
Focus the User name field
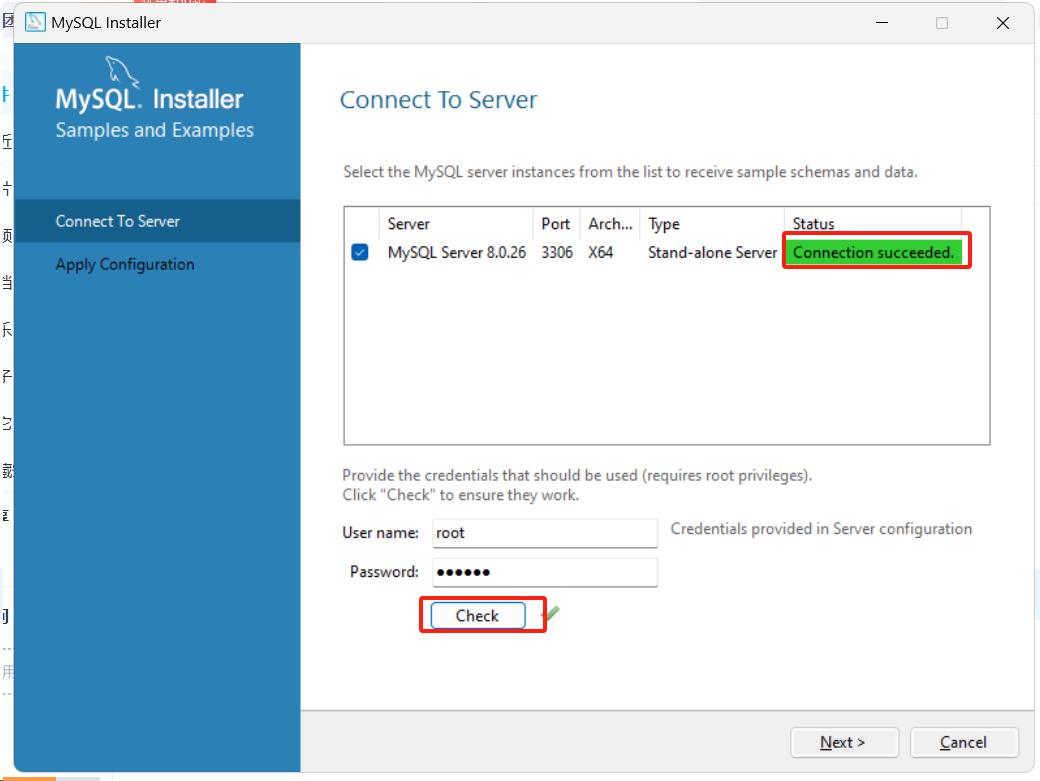click(x=545, y=533)
